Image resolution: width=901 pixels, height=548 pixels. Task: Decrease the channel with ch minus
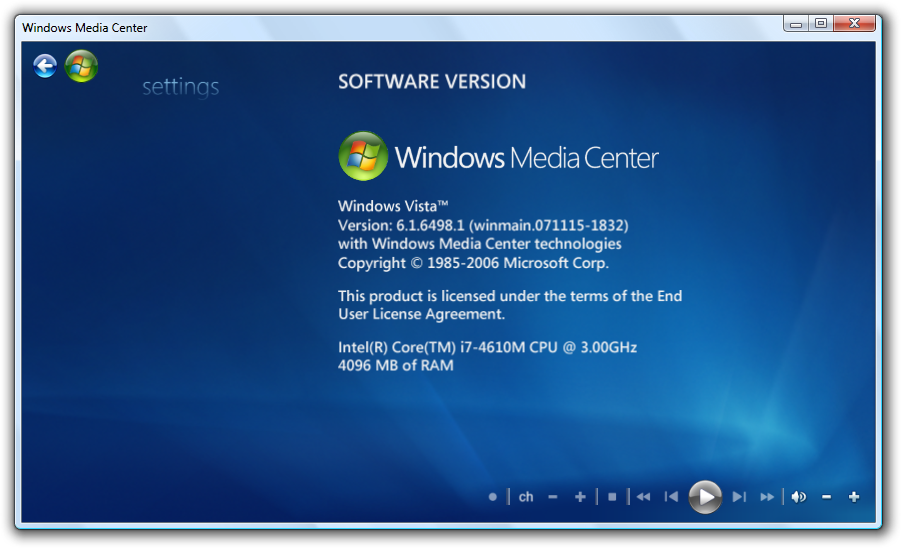pos(553,497)
